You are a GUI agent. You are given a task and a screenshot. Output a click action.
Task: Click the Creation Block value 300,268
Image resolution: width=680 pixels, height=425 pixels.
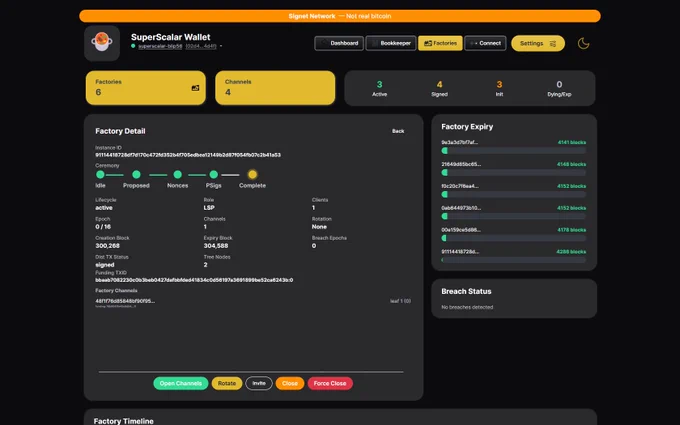click(107, 246)
